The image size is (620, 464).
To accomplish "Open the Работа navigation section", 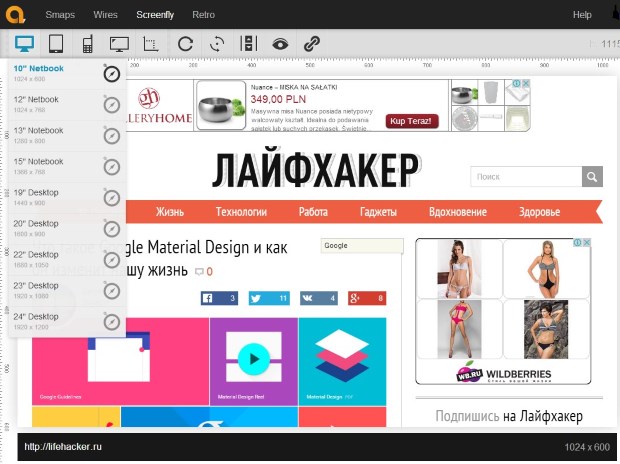I will click(313, 212).
